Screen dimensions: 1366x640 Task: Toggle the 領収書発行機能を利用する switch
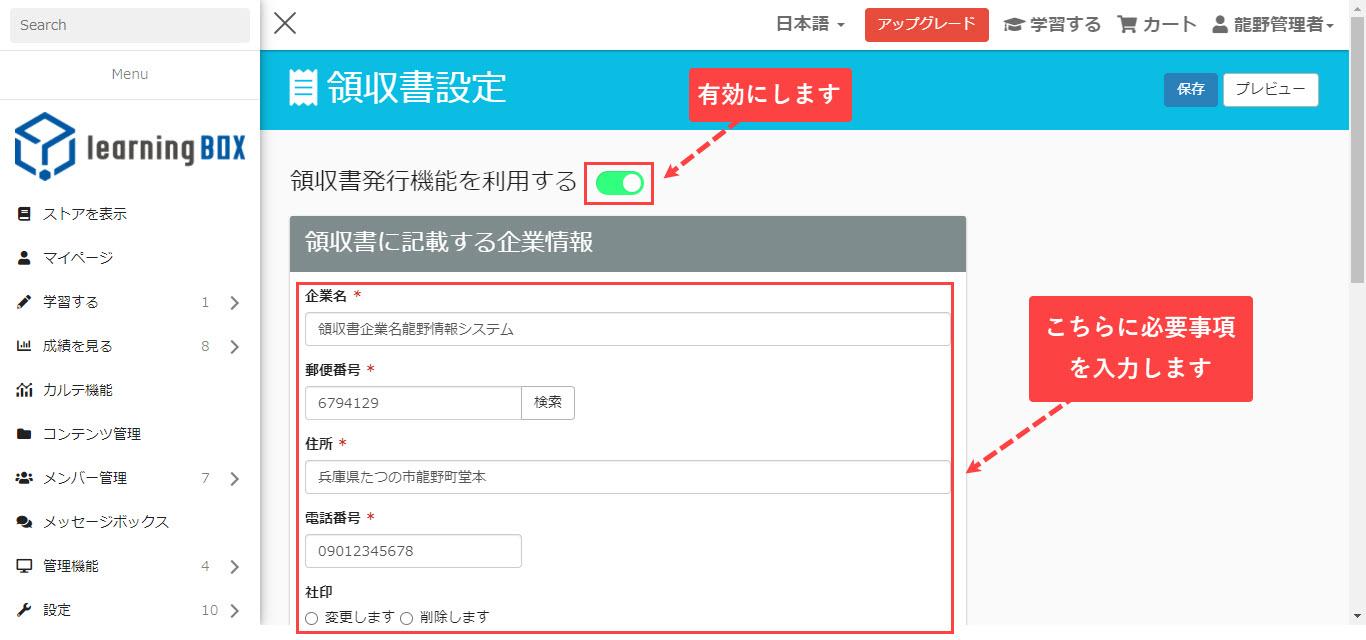coord(619,183)
